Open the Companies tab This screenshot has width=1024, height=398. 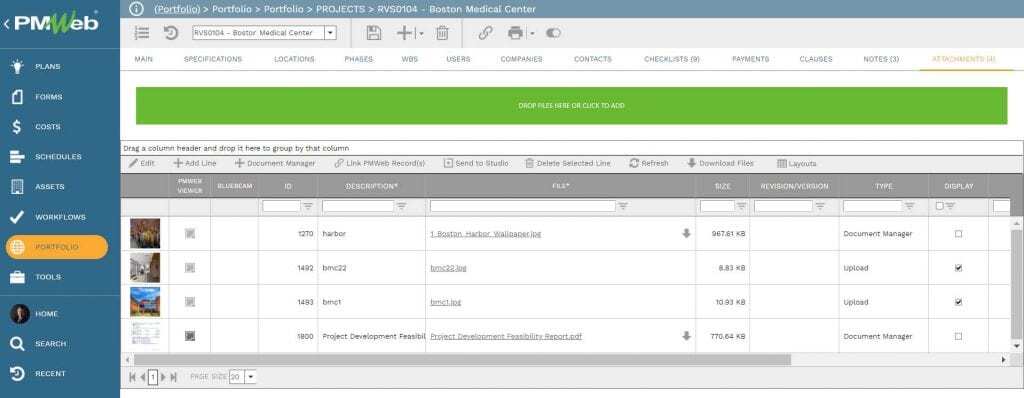521,59
